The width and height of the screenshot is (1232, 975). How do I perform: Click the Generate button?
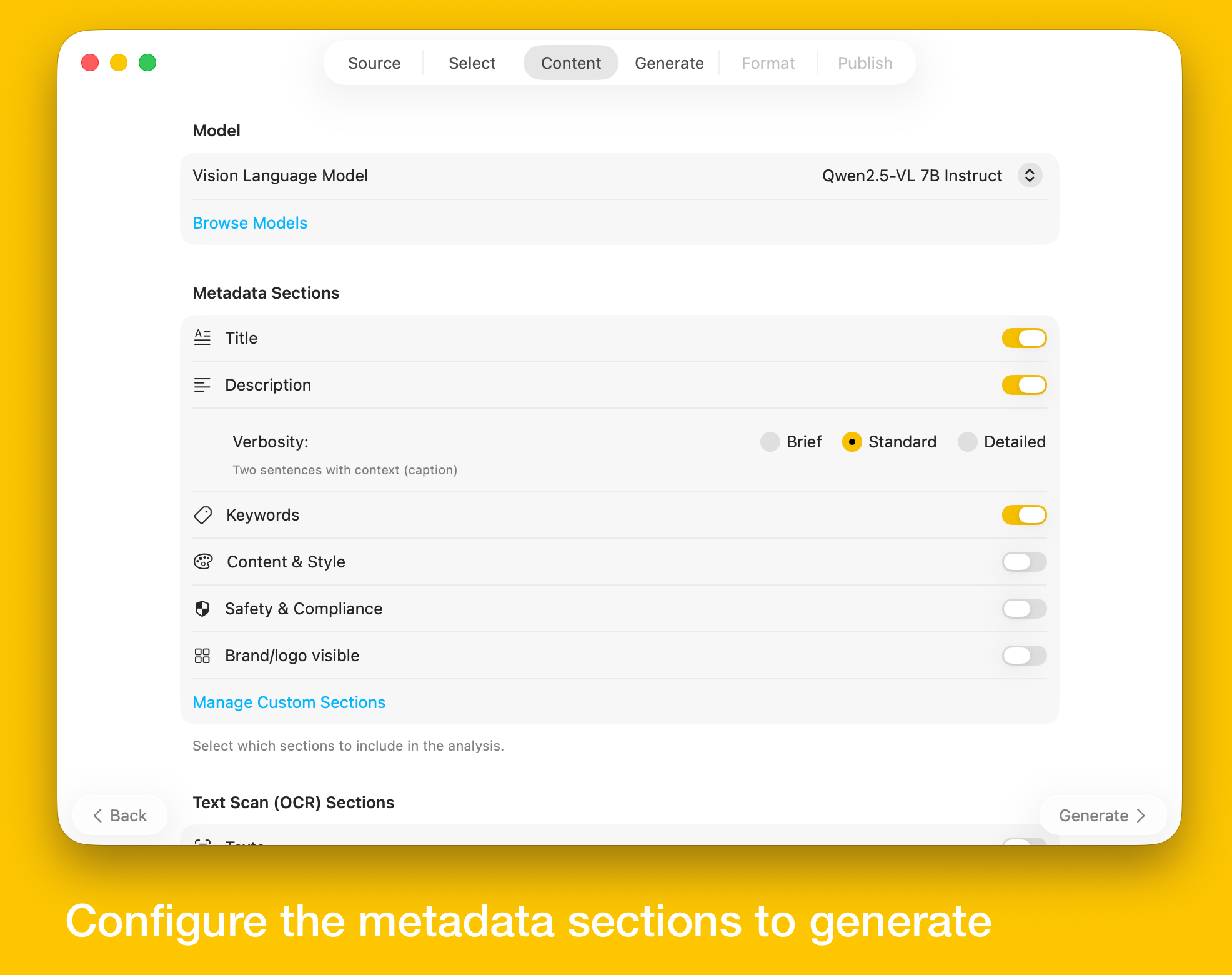[x=1101, y=815]
